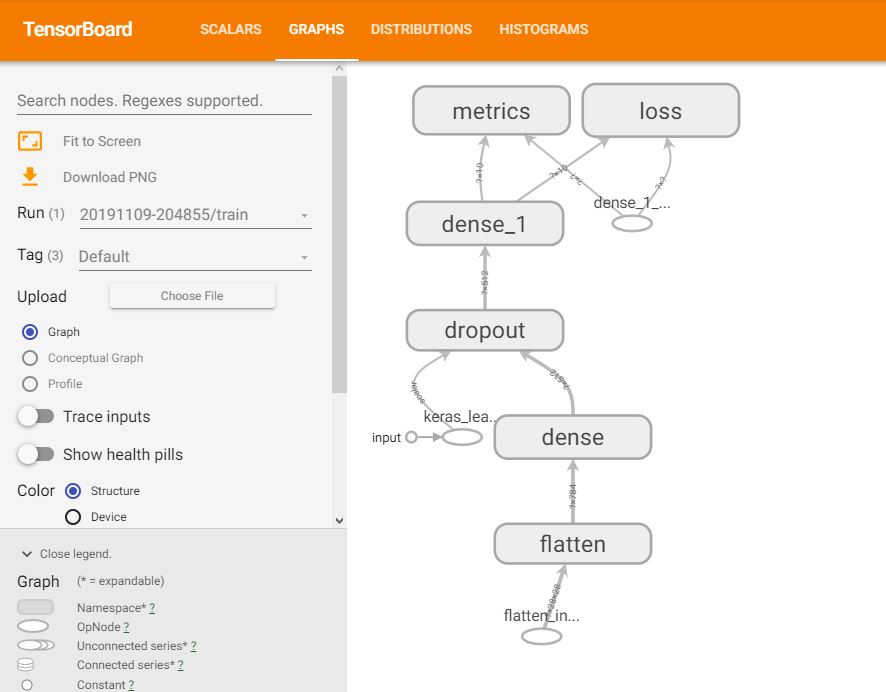Click the flatten_in... op node ellipse
886x692 pixels.
pyautogui.click(x=541, y=637)
